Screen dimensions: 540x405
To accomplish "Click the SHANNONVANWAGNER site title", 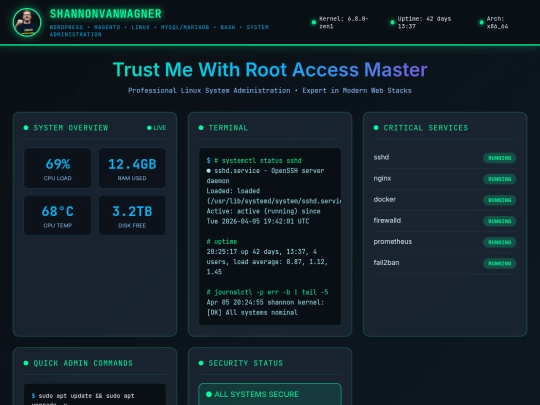I will (x=106, y=14).
